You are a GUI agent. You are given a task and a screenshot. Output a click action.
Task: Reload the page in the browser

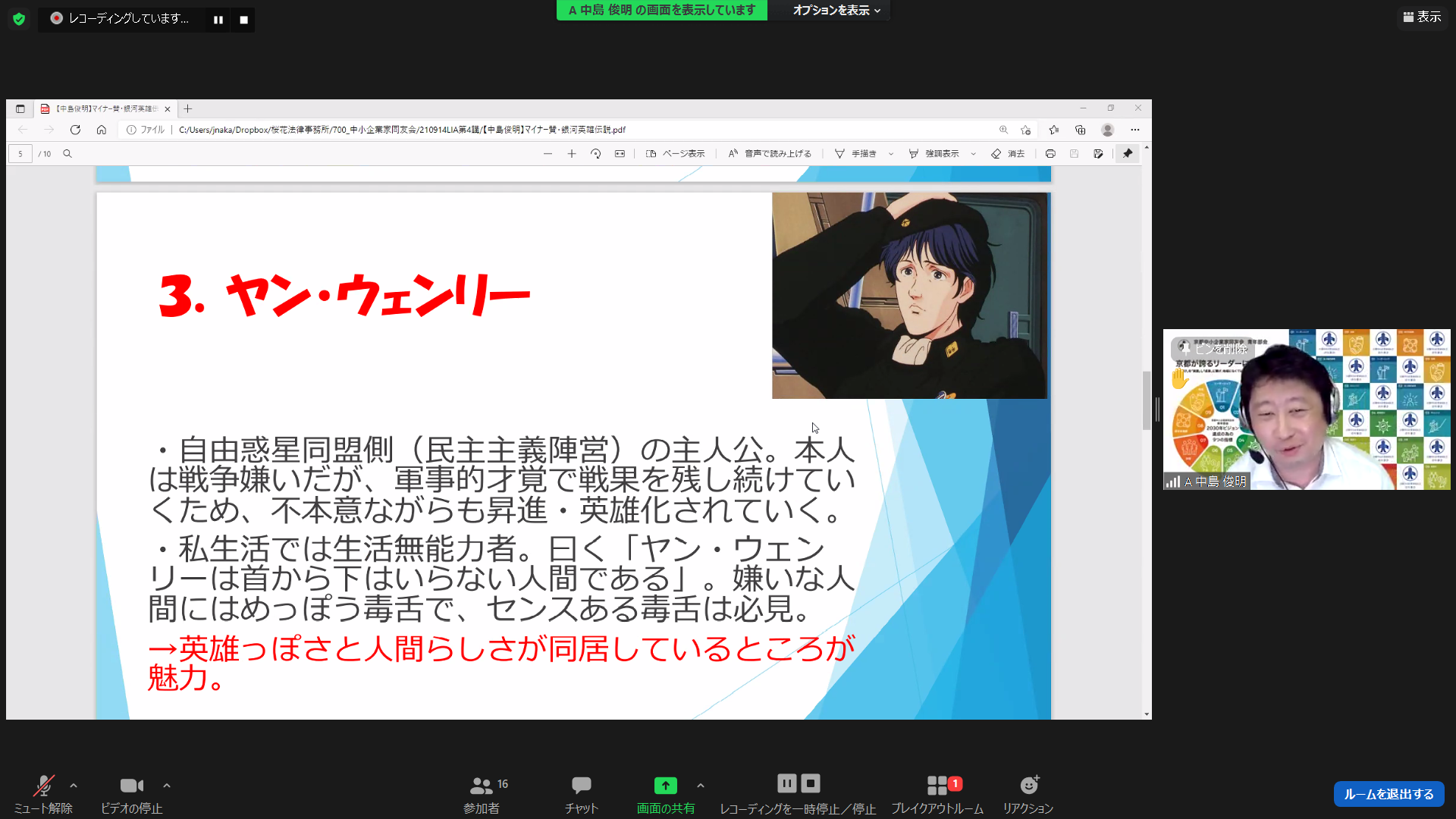click(x=75, y=130)
